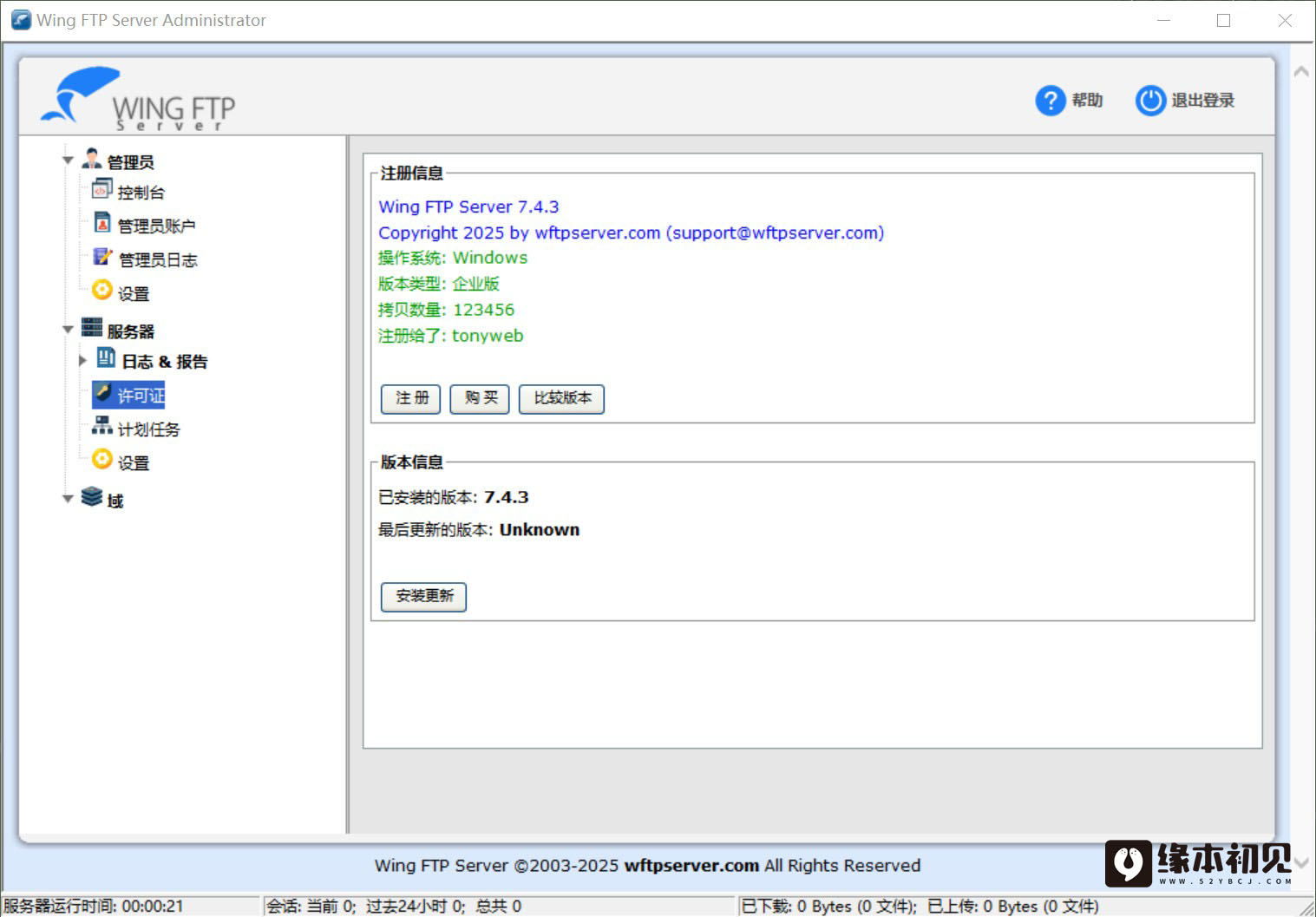
Task: Click the license icon beside 许可证
Action: 102,392
